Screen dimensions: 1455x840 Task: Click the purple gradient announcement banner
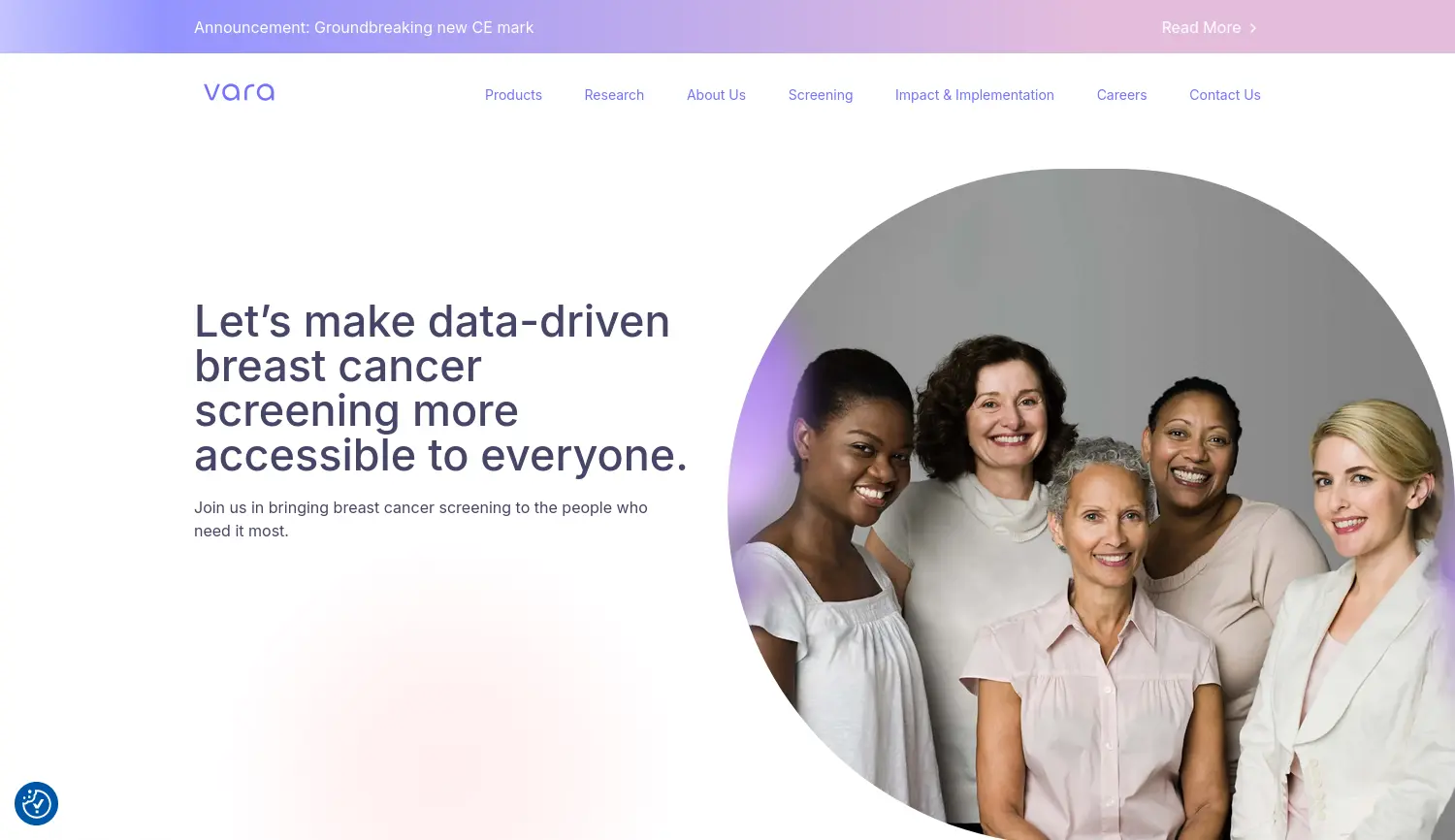[727, 26]
